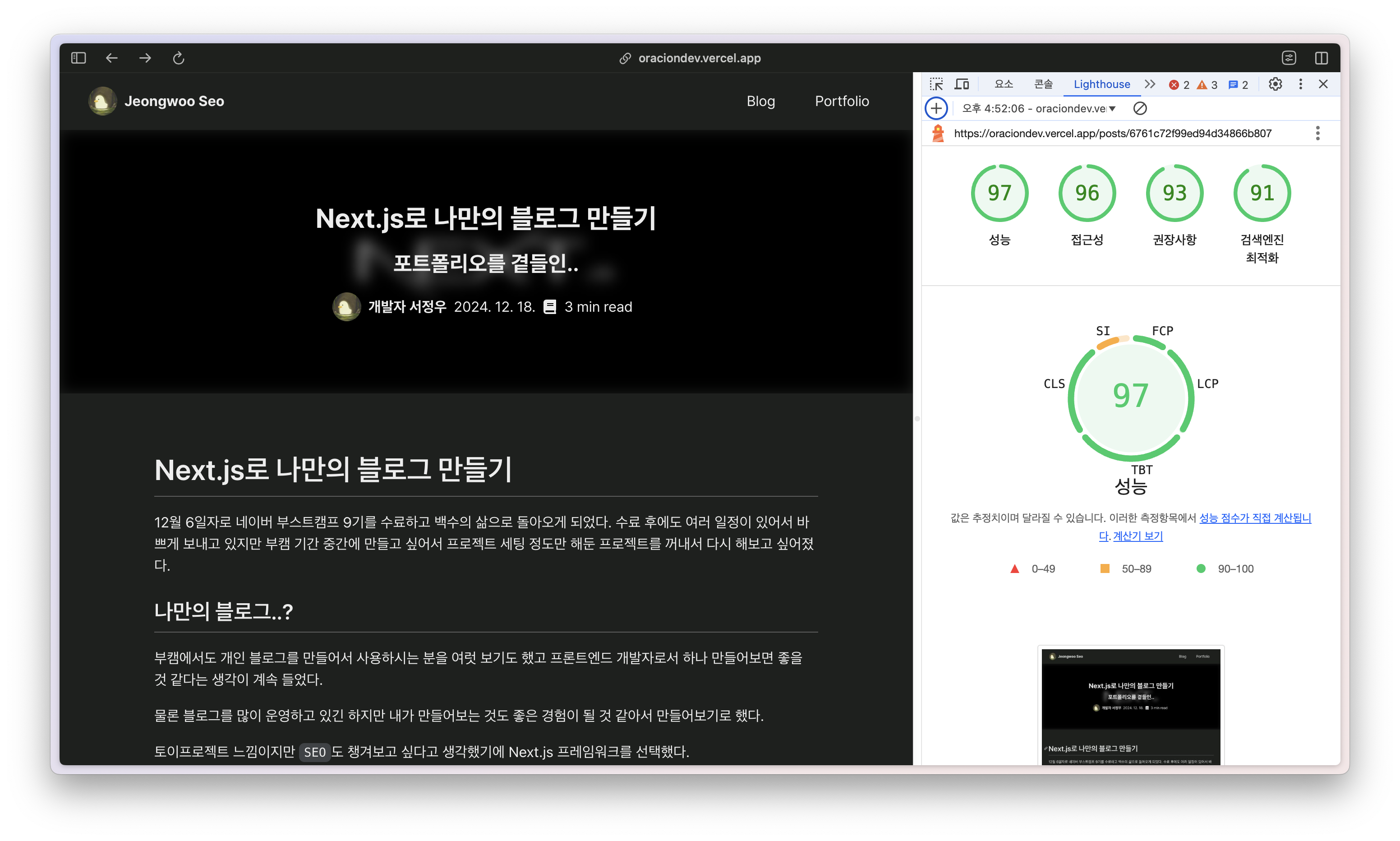This screenshot has height=841, width=1400.
Task: Open the device toolbar emulation mode
Action: pyautogui.click(x=962, y=84)
